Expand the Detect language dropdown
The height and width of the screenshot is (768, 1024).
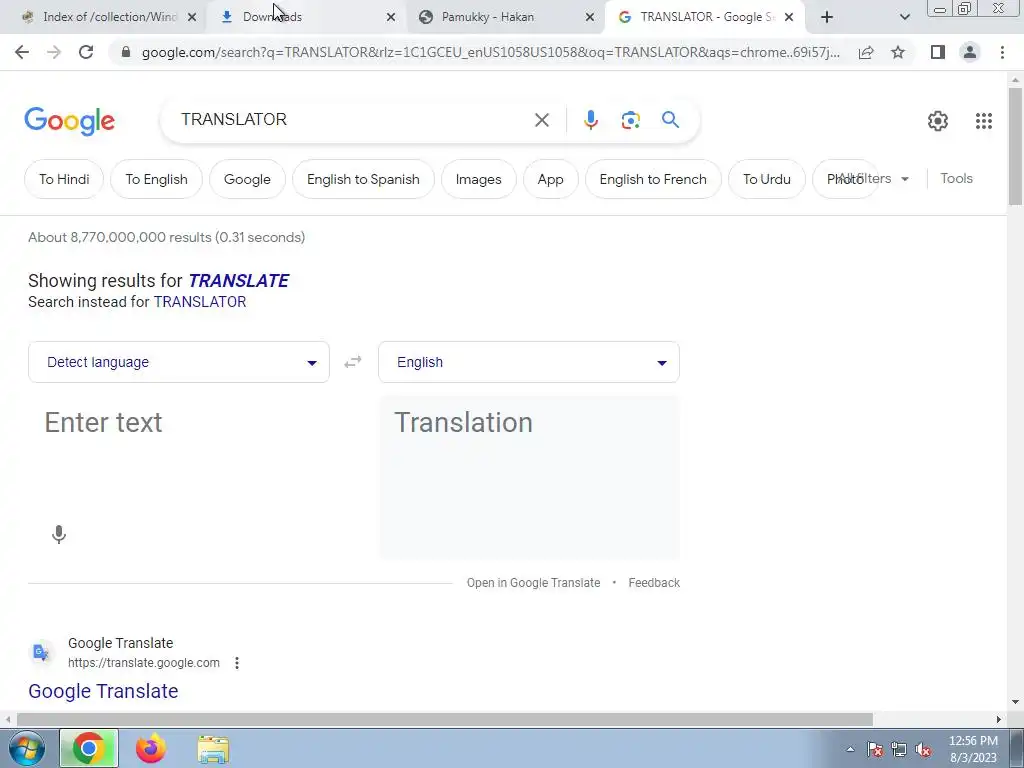click(x=179, y=362)
